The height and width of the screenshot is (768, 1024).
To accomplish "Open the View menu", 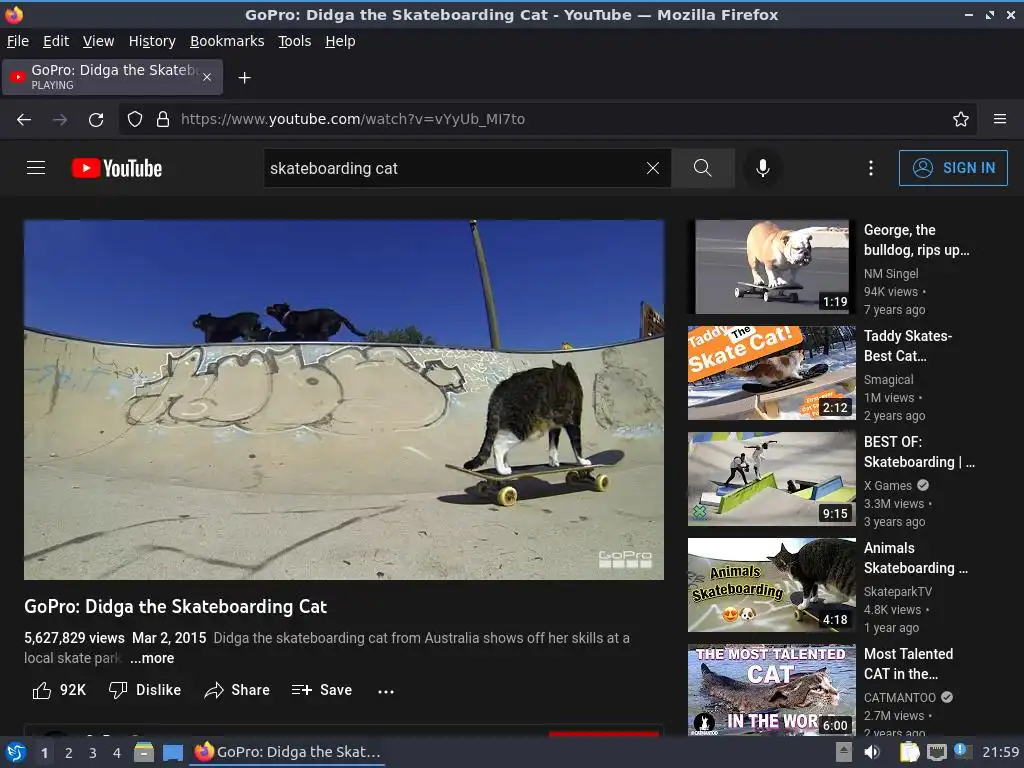I will click(98, 41).
